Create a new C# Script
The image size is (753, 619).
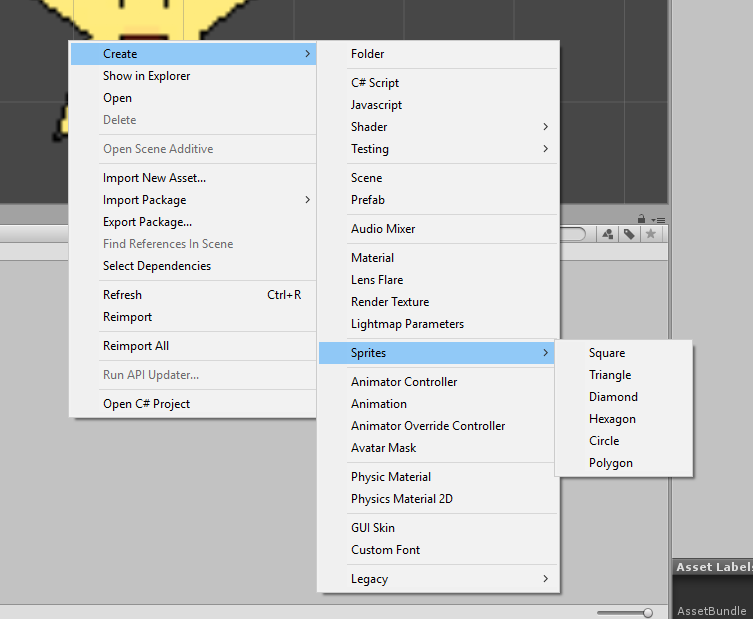tap(438, 83)
